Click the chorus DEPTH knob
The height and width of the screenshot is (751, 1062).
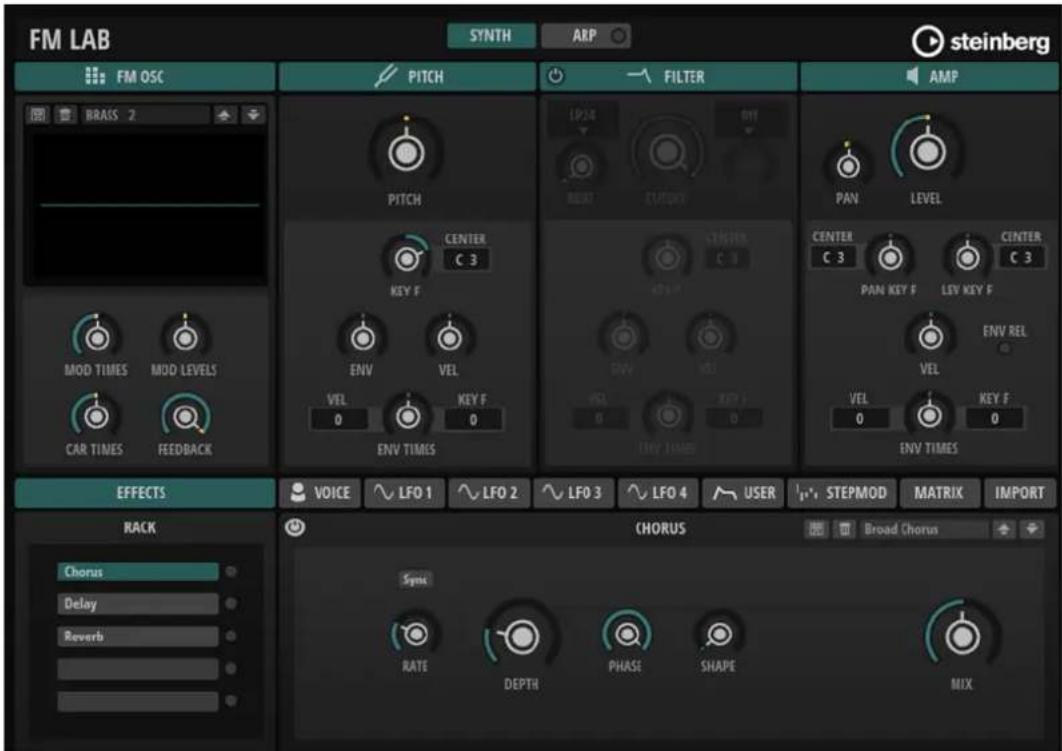tap(521, 637)
